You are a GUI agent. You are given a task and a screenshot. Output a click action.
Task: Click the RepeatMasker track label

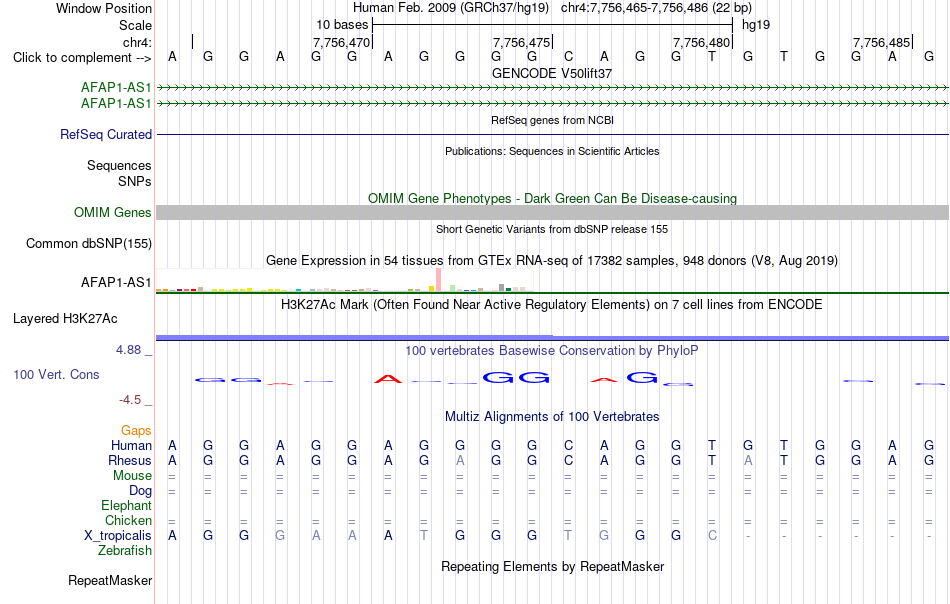110,581
